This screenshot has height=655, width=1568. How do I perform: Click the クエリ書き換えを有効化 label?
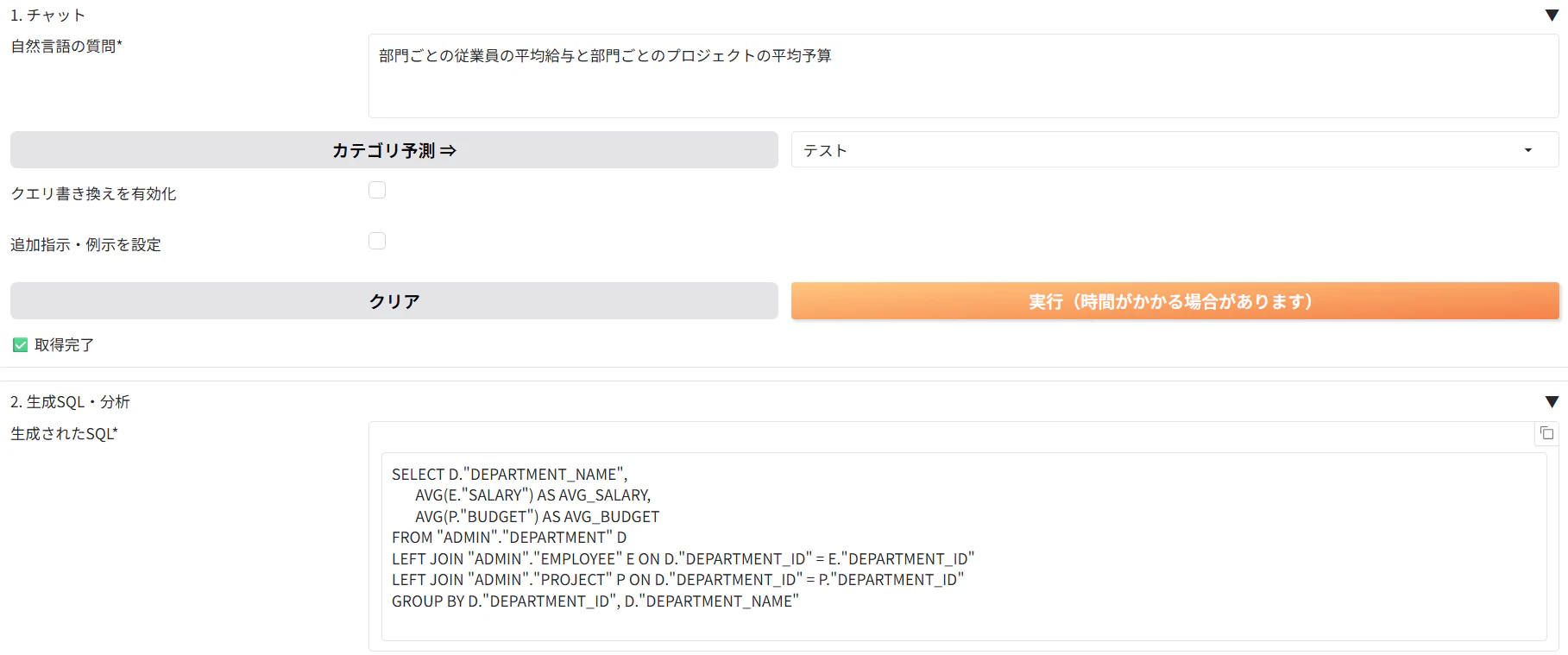[93, 194]
